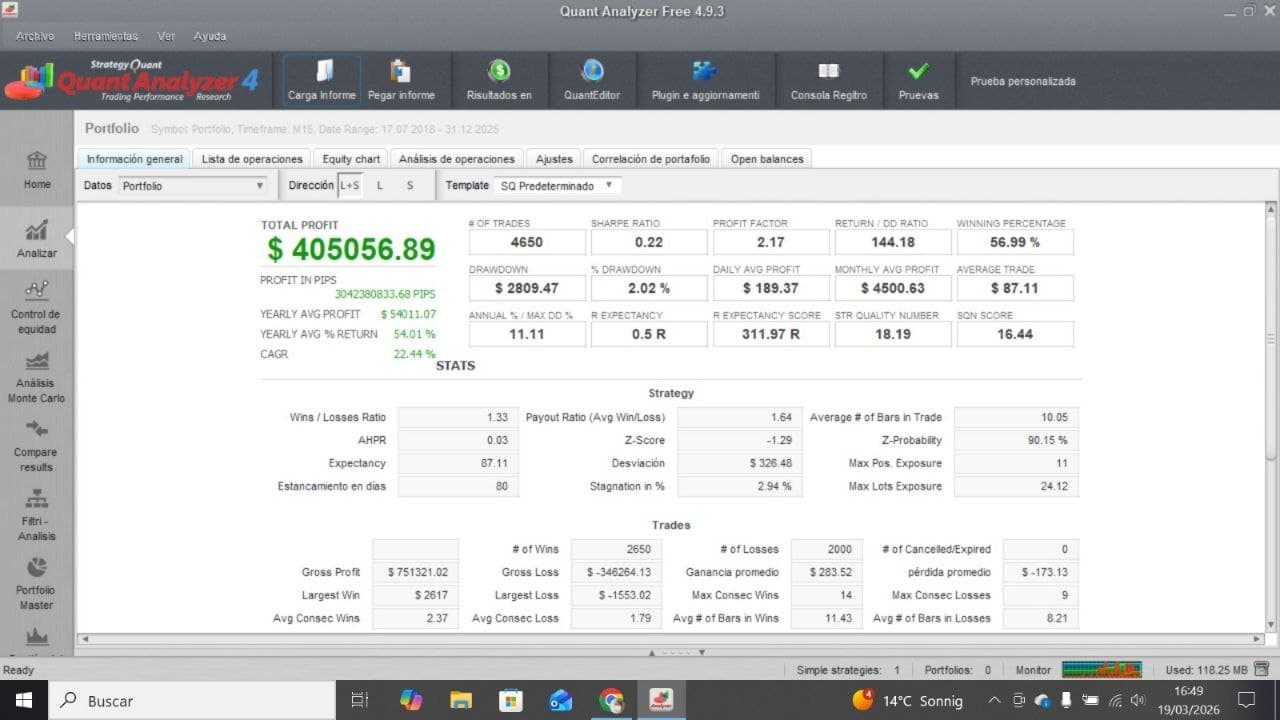This screenshot has height=720, width=1280.
Task: Click the weather 14°C Sonnig widget
Action: coord(907,701)
